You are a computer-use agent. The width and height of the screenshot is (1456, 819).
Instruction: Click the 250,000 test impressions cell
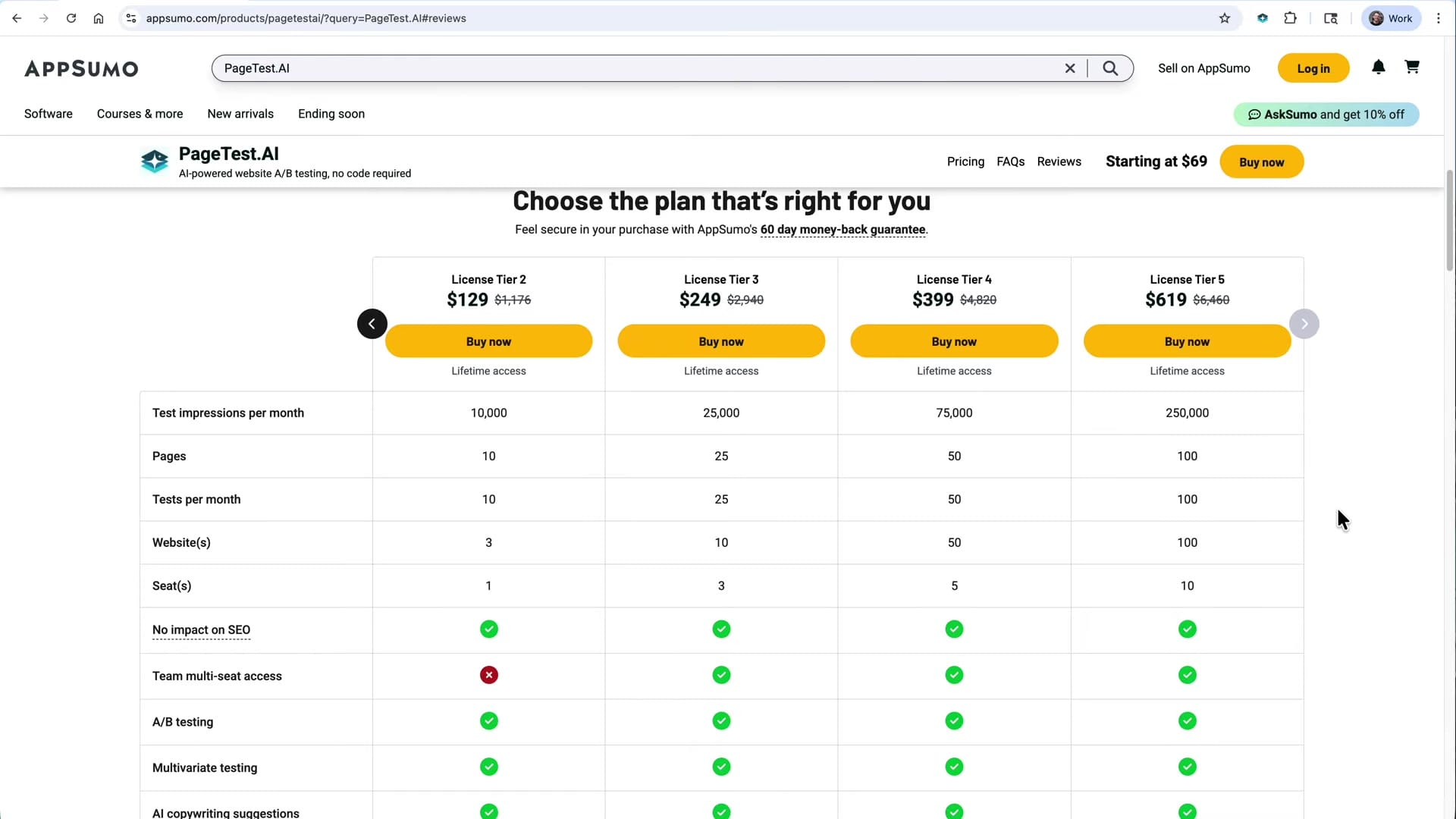1187,413
